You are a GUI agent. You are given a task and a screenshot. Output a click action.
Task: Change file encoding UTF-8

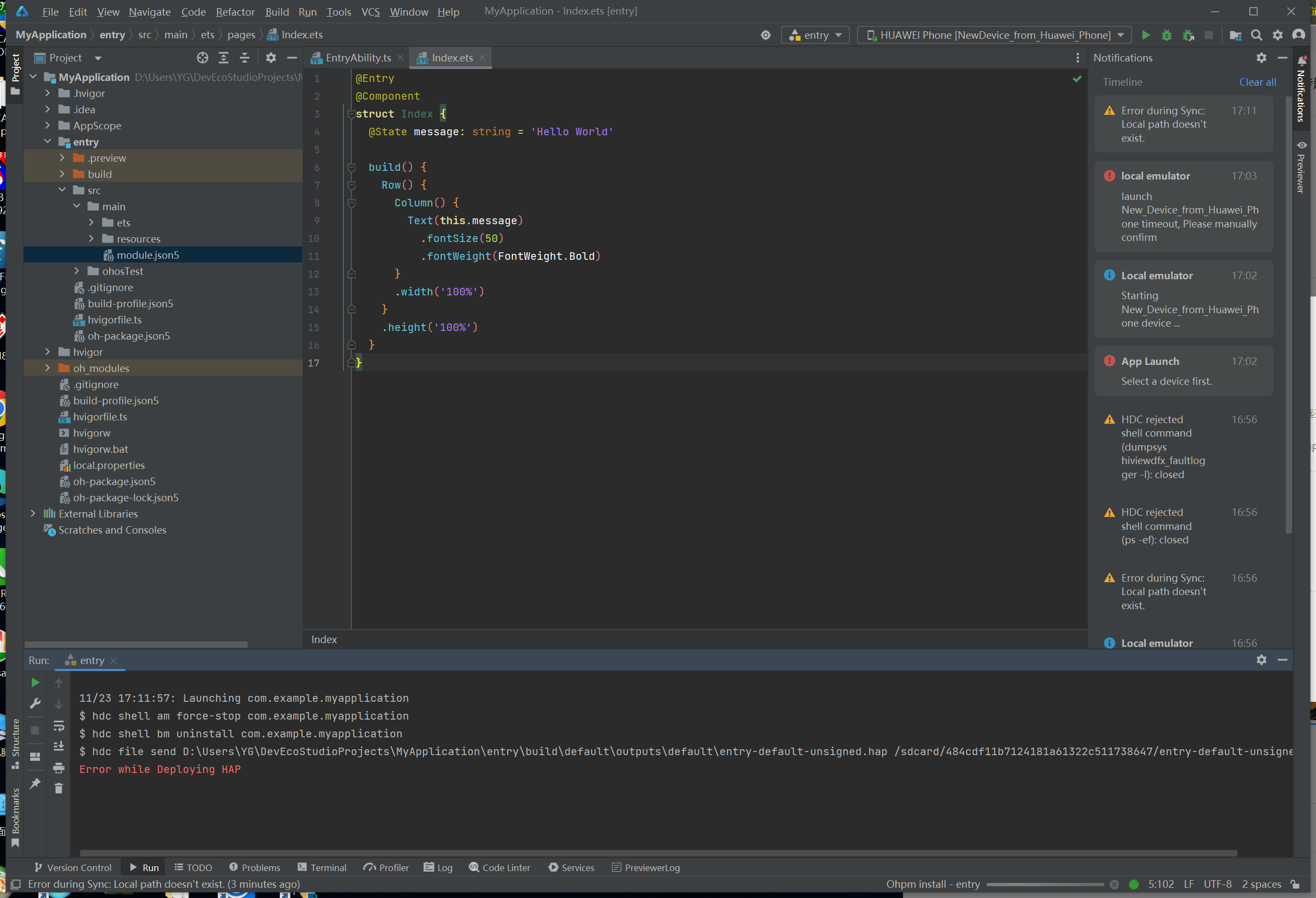click(x=1217, y=885)
